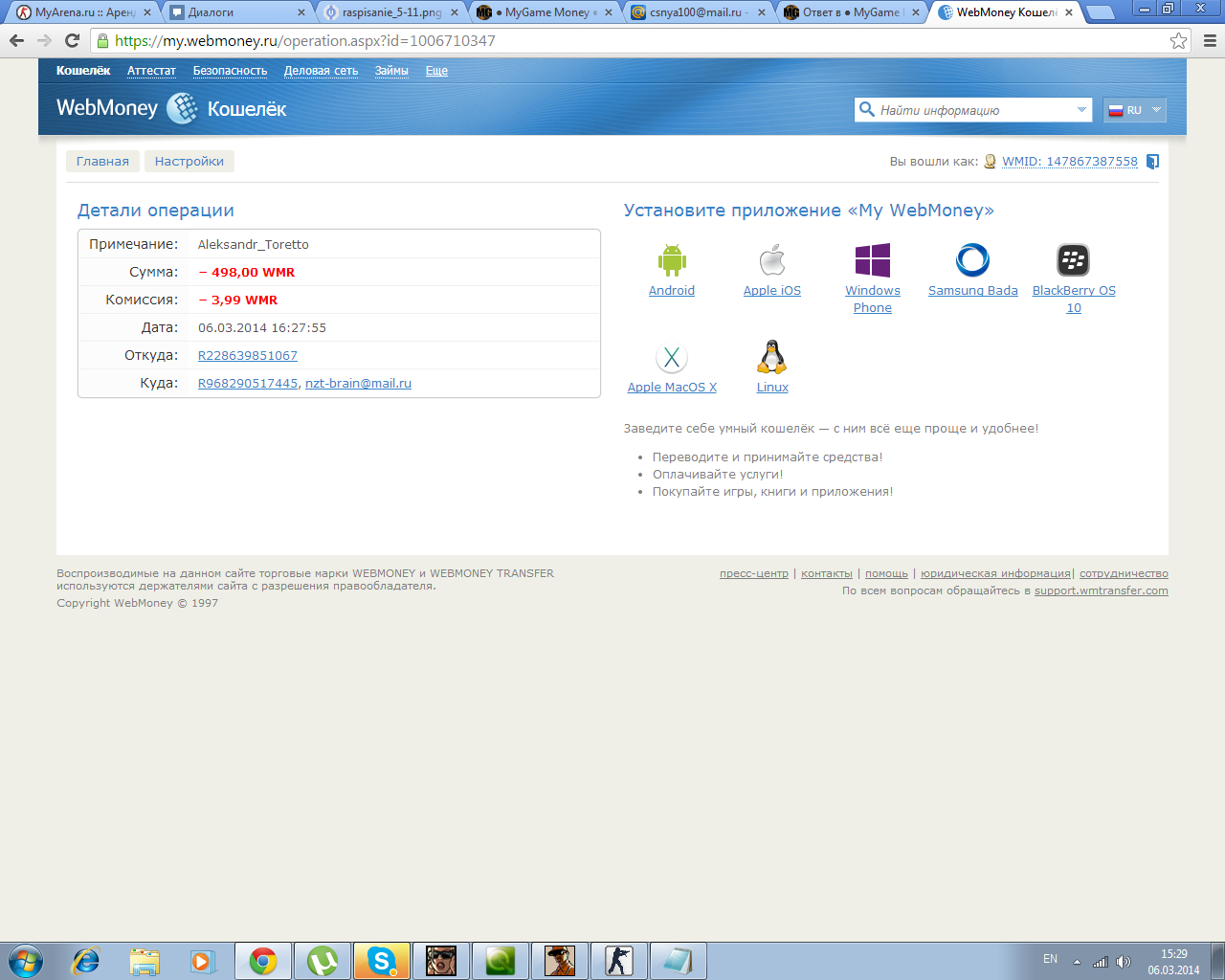Choose the Linux penguin icon
This screenshot has width=1225, height=980.
click(772, 357)
